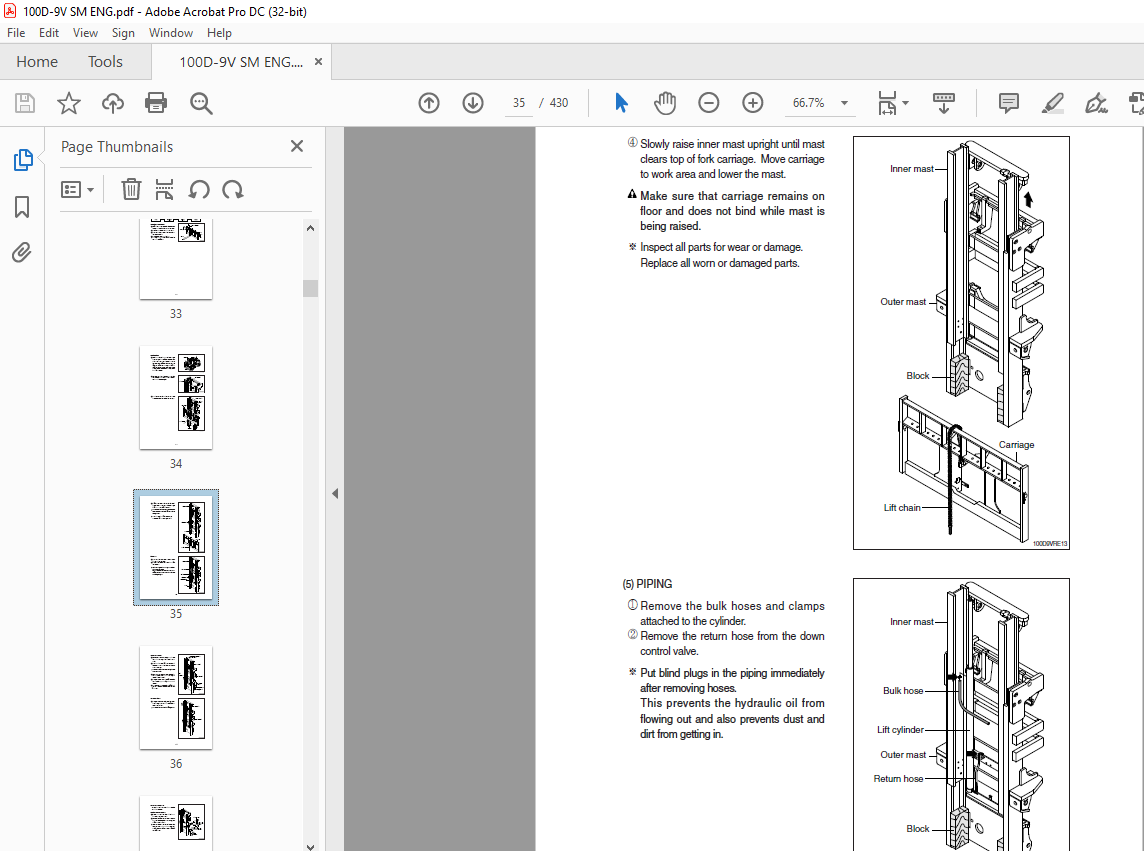The height and width of the screenshot is (851, 1144).
Task: Click the "Page Thumbnails" panel title
Action: coord(117,147)
